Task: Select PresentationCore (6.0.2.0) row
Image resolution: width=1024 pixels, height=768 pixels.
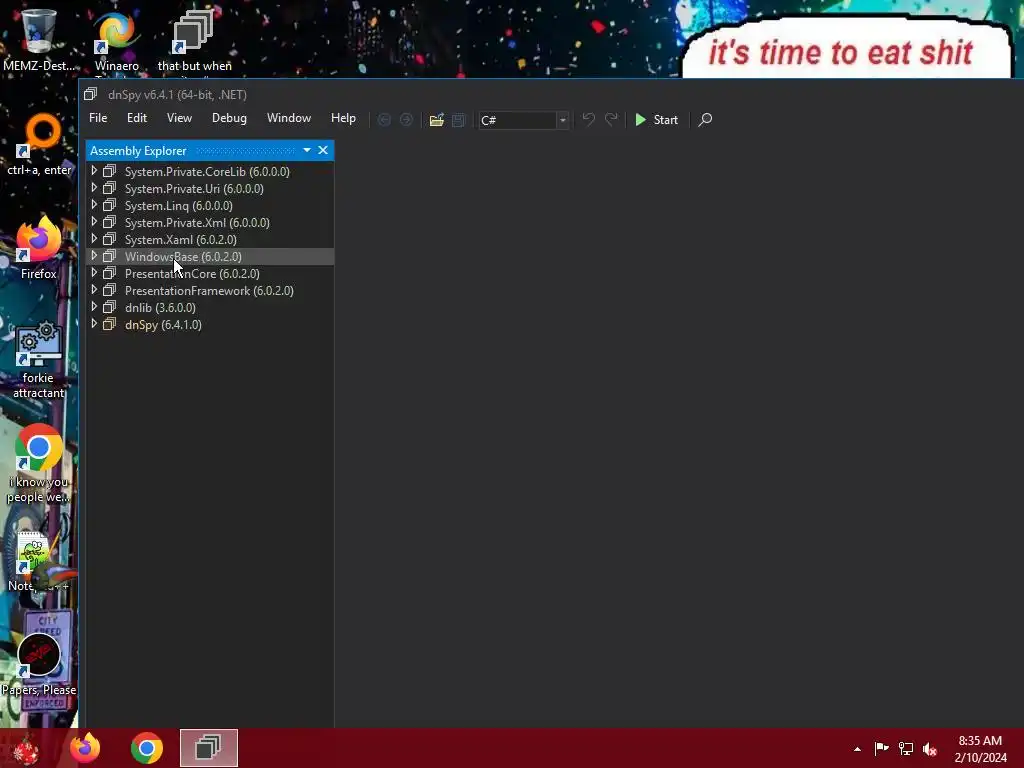Action: 210,274
